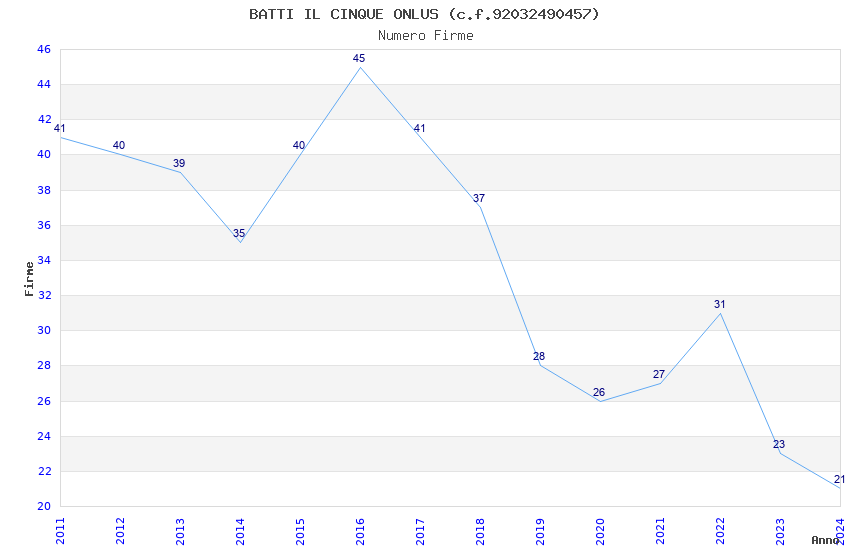This screenshot has height=550, width=850.
Task: Click the data label '41' above year 2017
Action: pos(420,128)
